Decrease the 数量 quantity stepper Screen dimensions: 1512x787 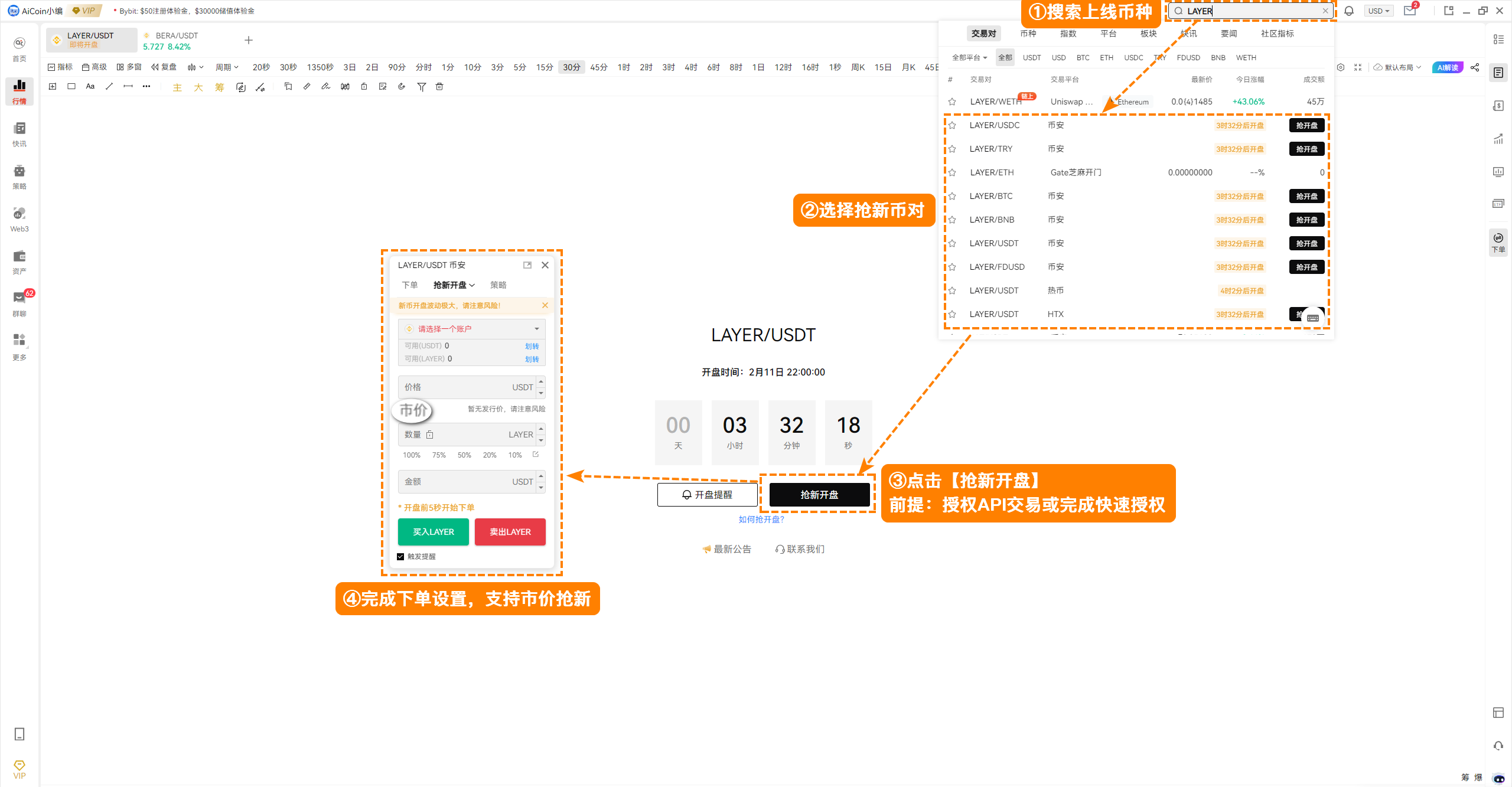point(541,440)
